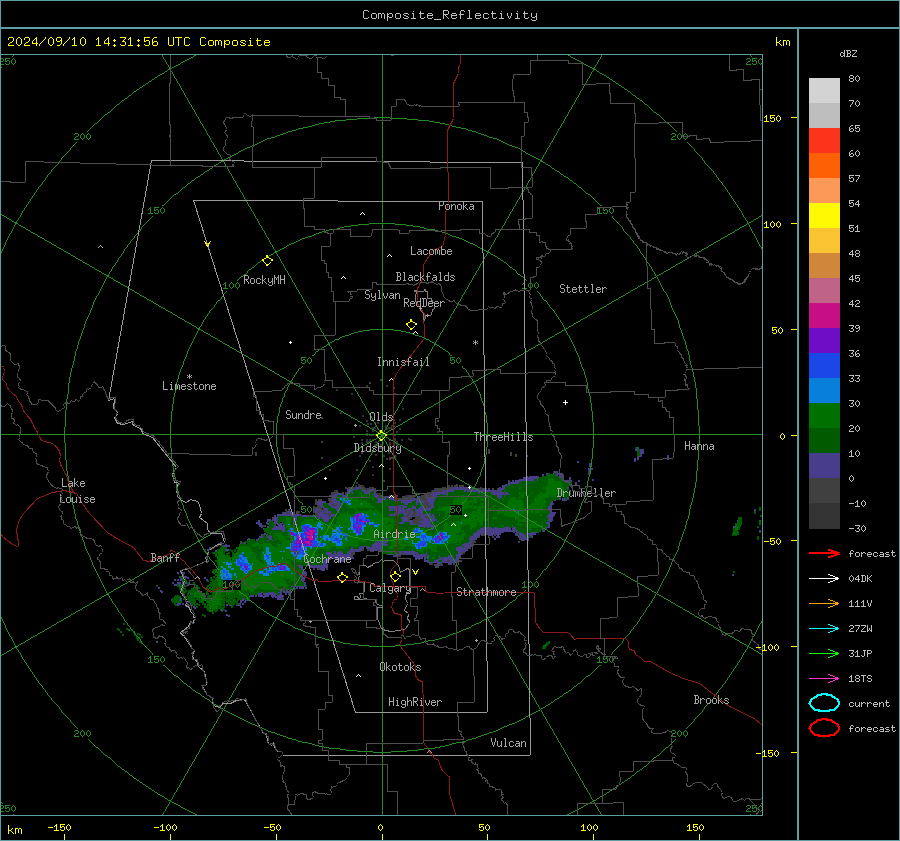
Task: Click the small echo west of Hanna
Action: point(639,454)
